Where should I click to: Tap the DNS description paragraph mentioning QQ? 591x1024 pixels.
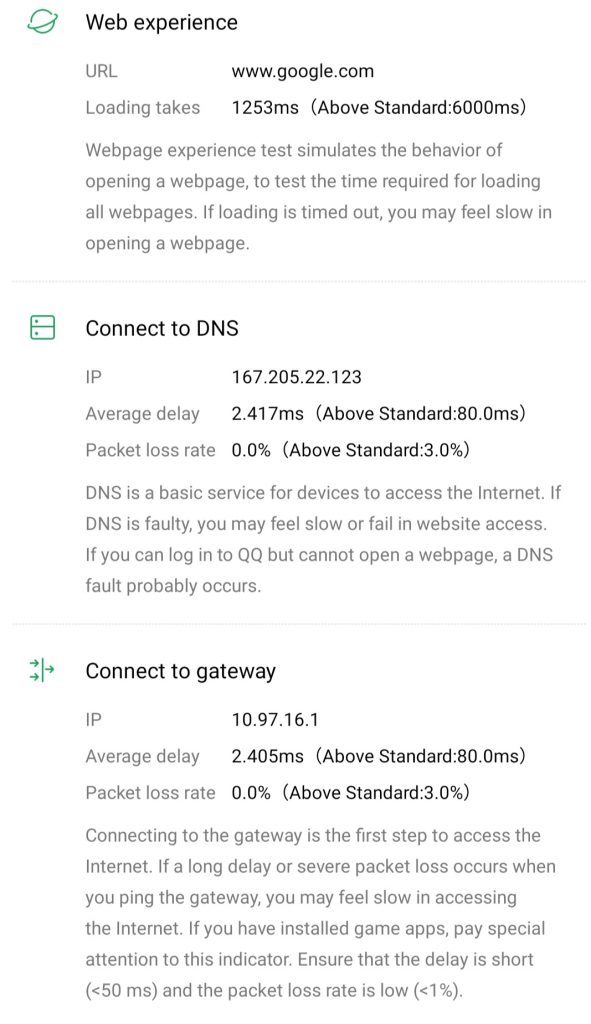(x=323, y=539)
